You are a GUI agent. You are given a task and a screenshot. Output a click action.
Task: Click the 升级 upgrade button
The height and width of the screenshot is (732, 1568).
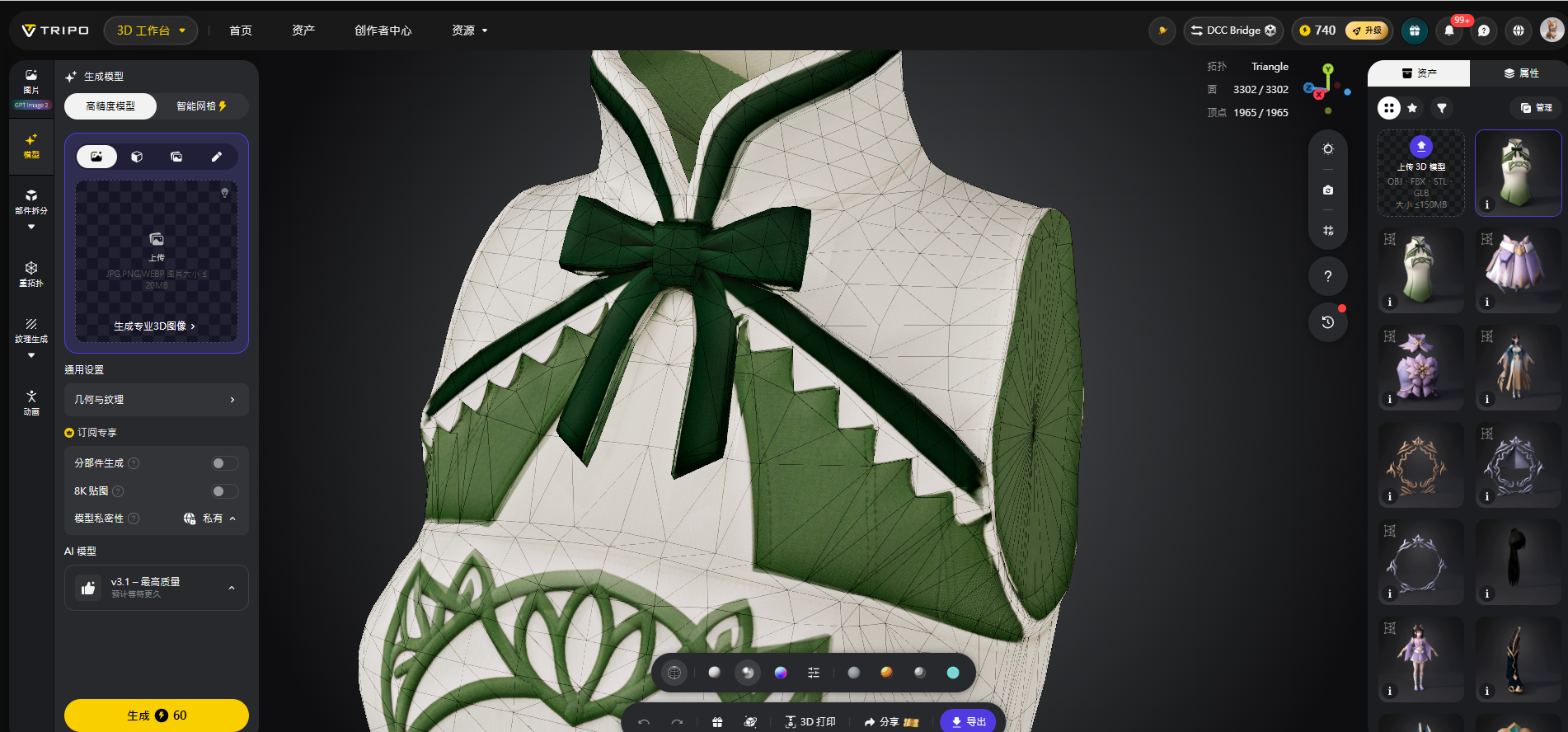(1367, 30)
